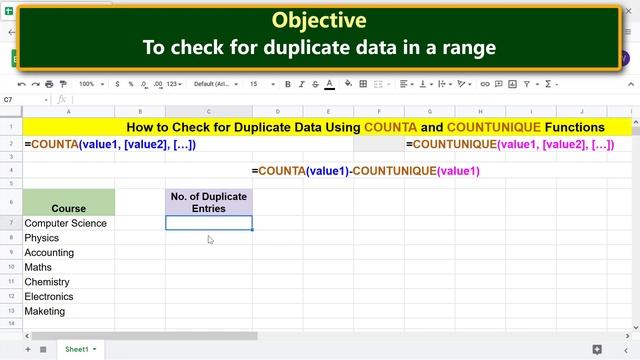
Task: Select row 7 header
Action: [11, 223]
